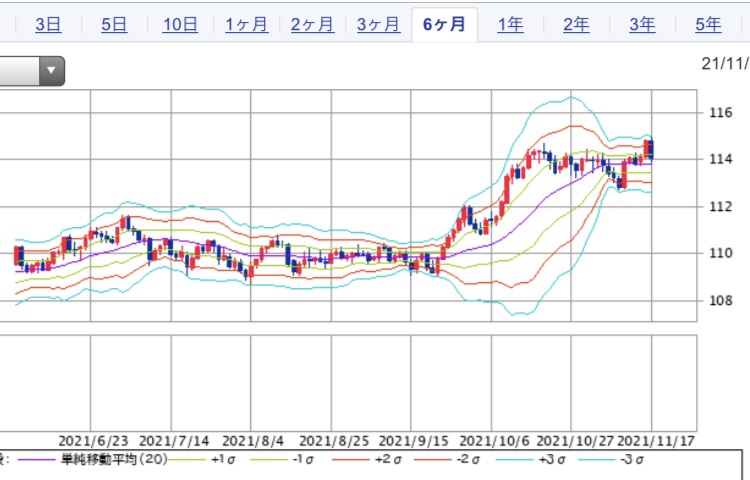This screenshot has width=750, height=480.
Task: Click the 2021/10/6 date axis label
Action: click(x=493, y=439)
